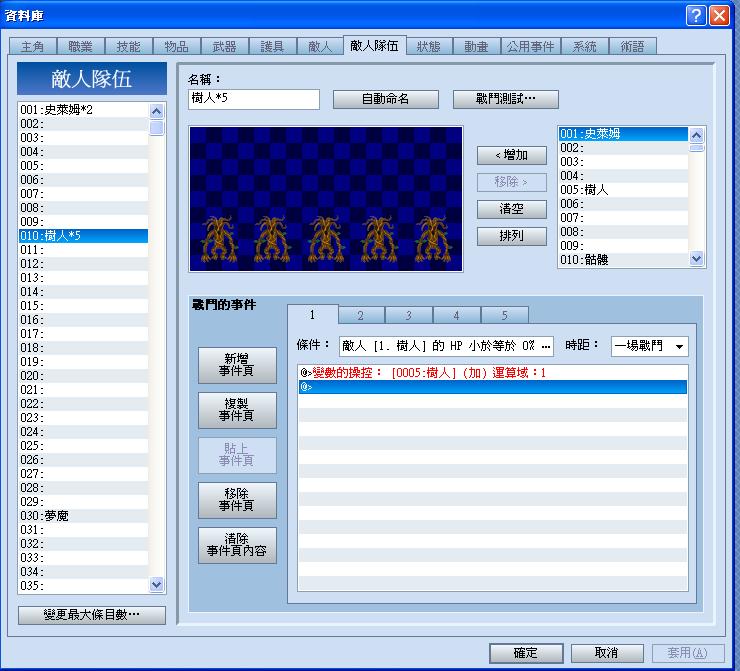Select battle event page tab 4
740x671 pixels.
pos(456,316)
